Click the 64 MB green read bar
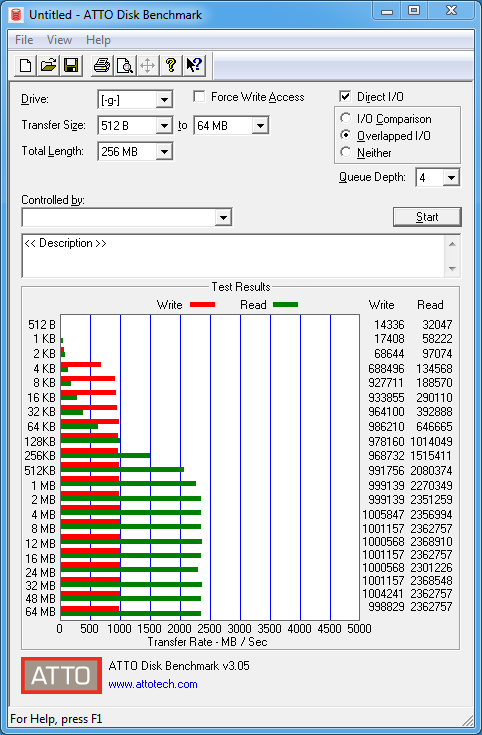The width and height of the screenshot is (482, 735). [131, 614]
